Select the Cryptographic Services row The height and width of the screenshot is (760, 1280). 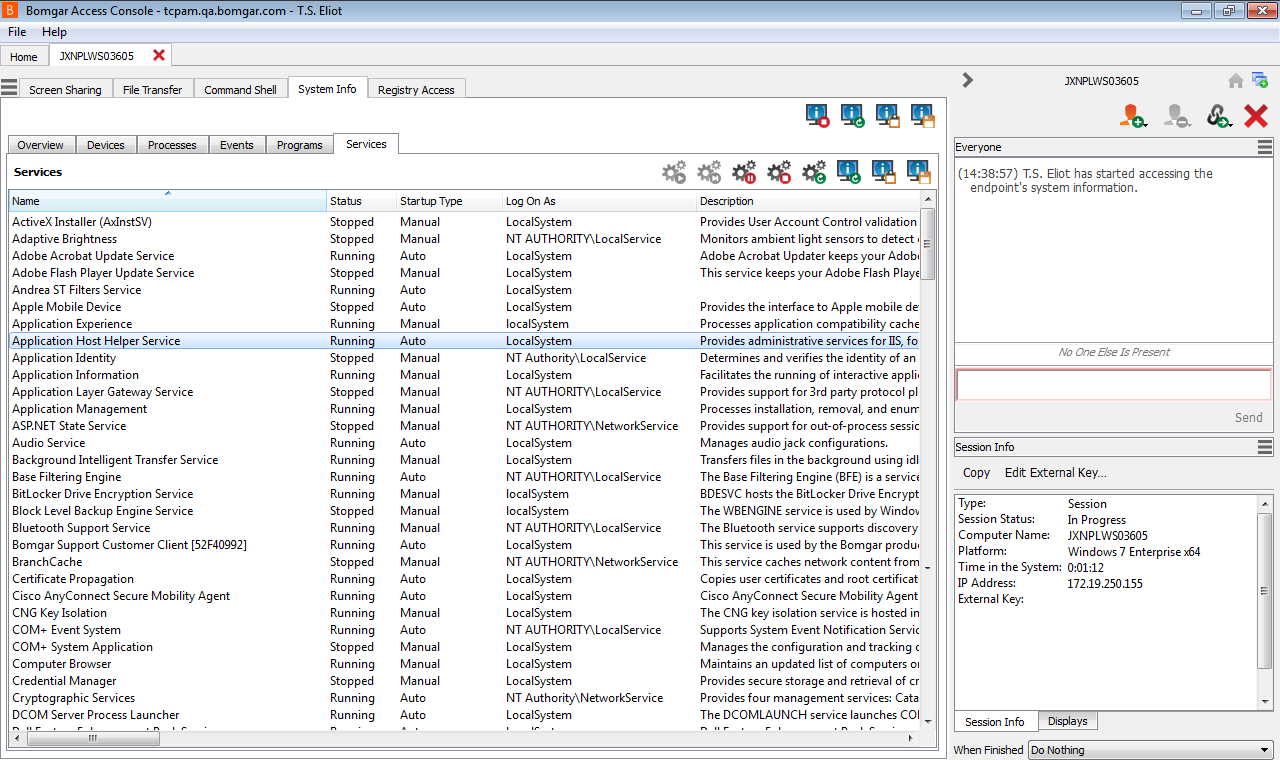(x=465, y=698)
